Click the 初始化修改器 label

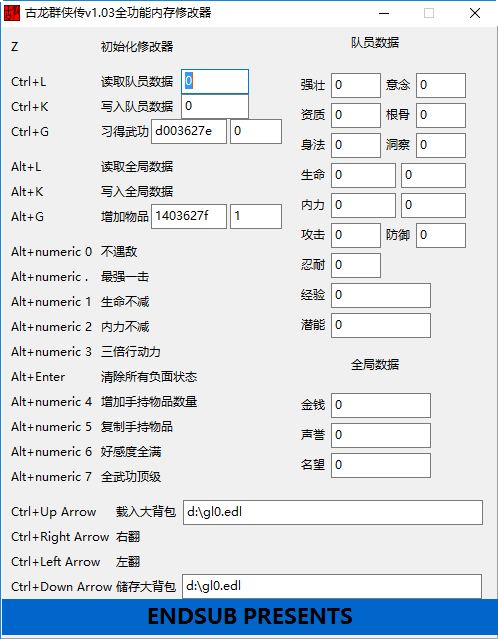(137, 46)
